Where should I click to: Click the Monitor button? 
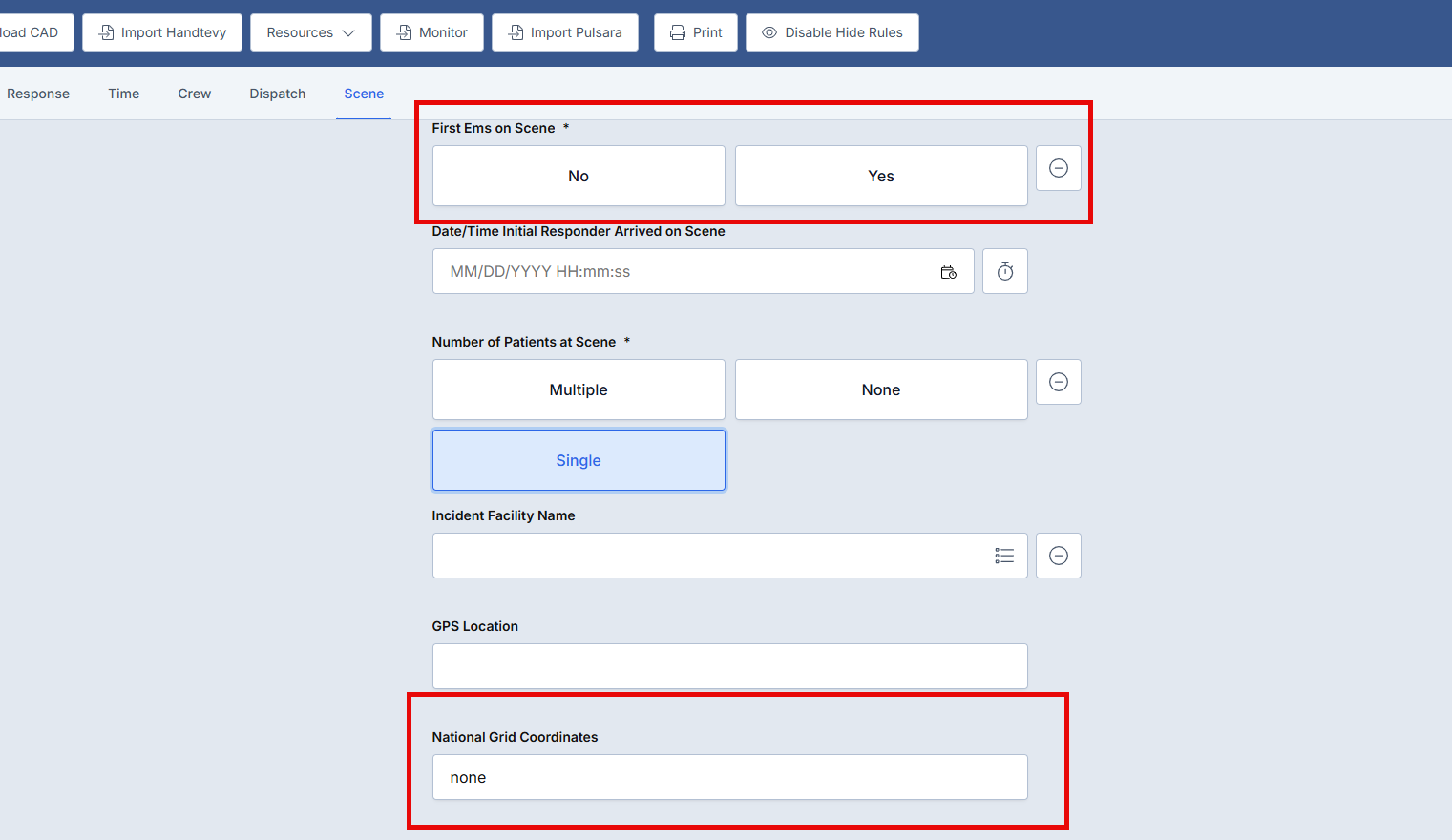pos(431,32)
